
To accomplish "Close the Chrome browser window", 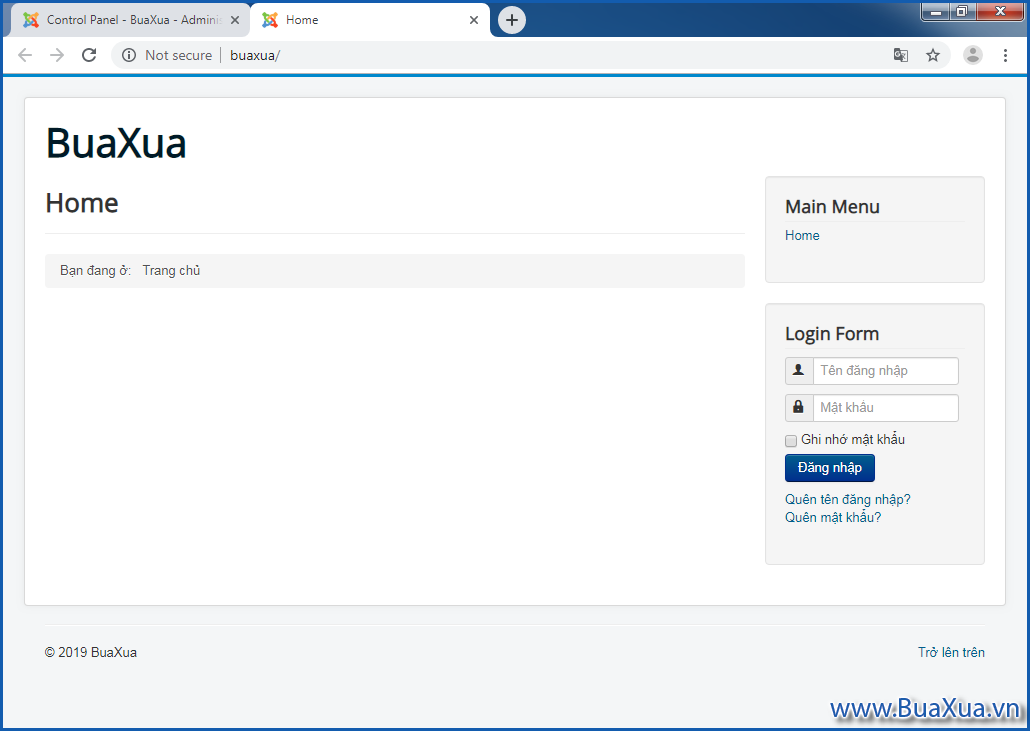I will 1000,11.
